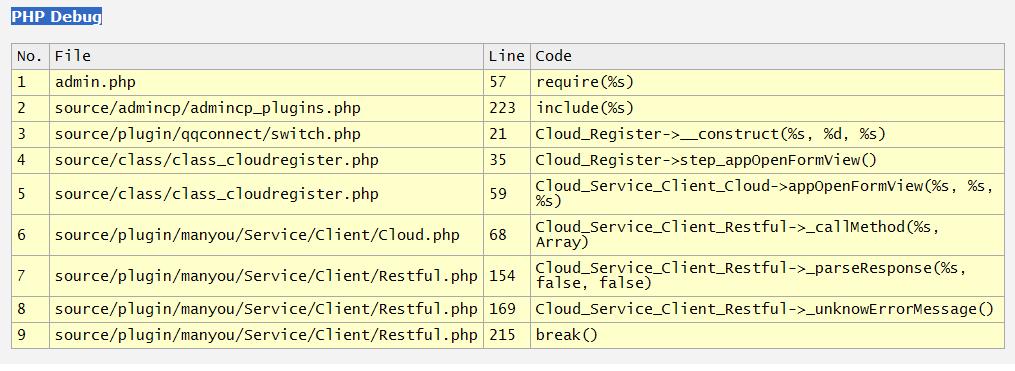The height and width of the screenshot is (371, 1015).
Task: Click row number 2 cell
Action: [x=30, y=109]
